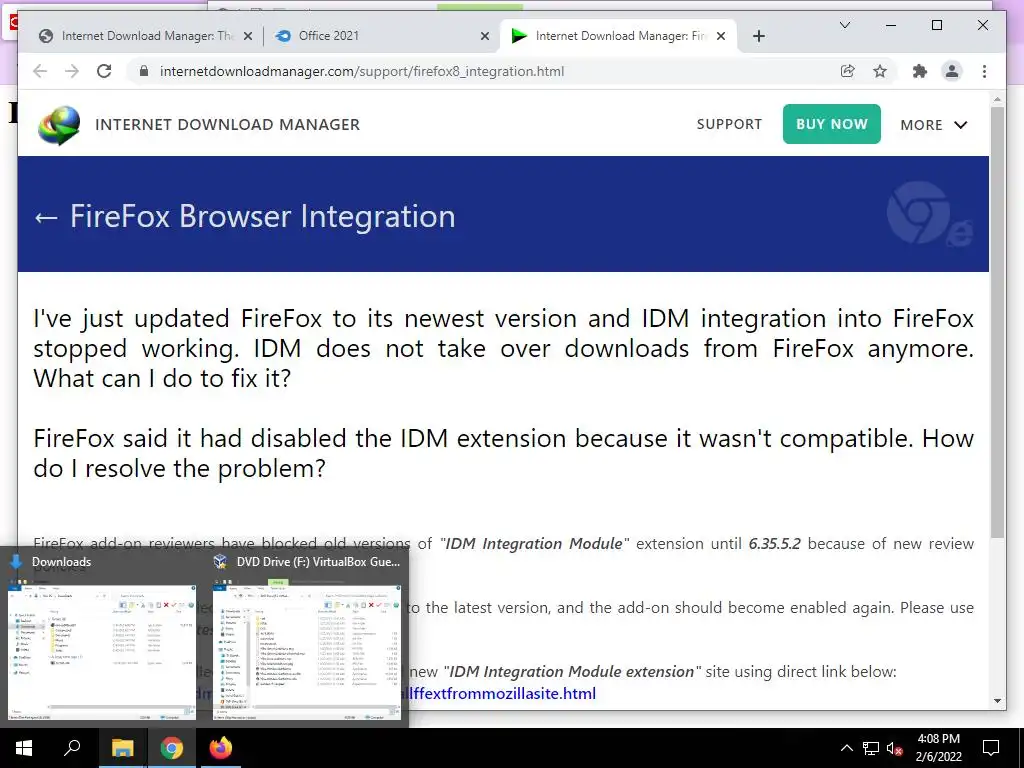Image resolution: width=1024 pixels, height=768 pixels.
Task: Click the 'IDM Integration Module' bold text
Action: tap(534, 543)
